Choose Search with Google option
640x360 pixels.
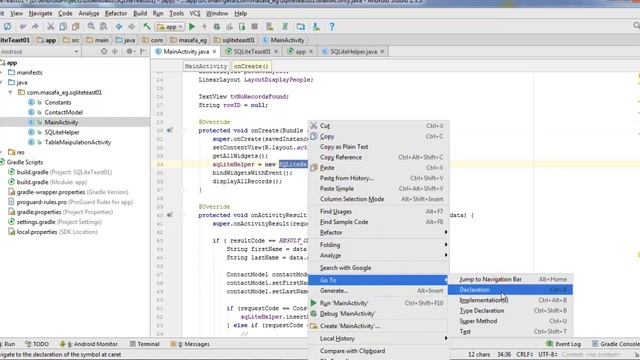coord(379,268)
